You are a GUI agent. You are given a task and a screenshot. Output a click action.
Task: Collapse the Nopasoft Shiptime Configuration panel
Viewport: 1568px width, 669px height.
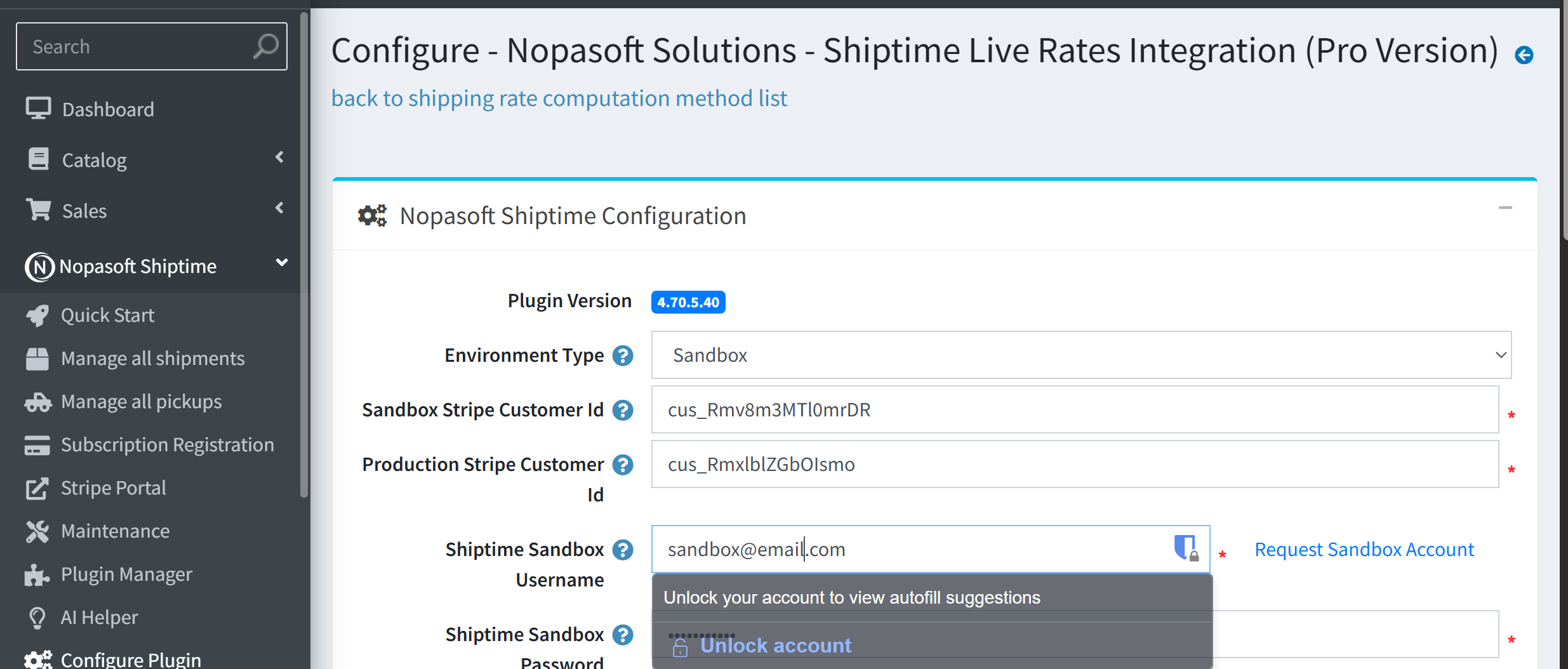[1505, 208]
